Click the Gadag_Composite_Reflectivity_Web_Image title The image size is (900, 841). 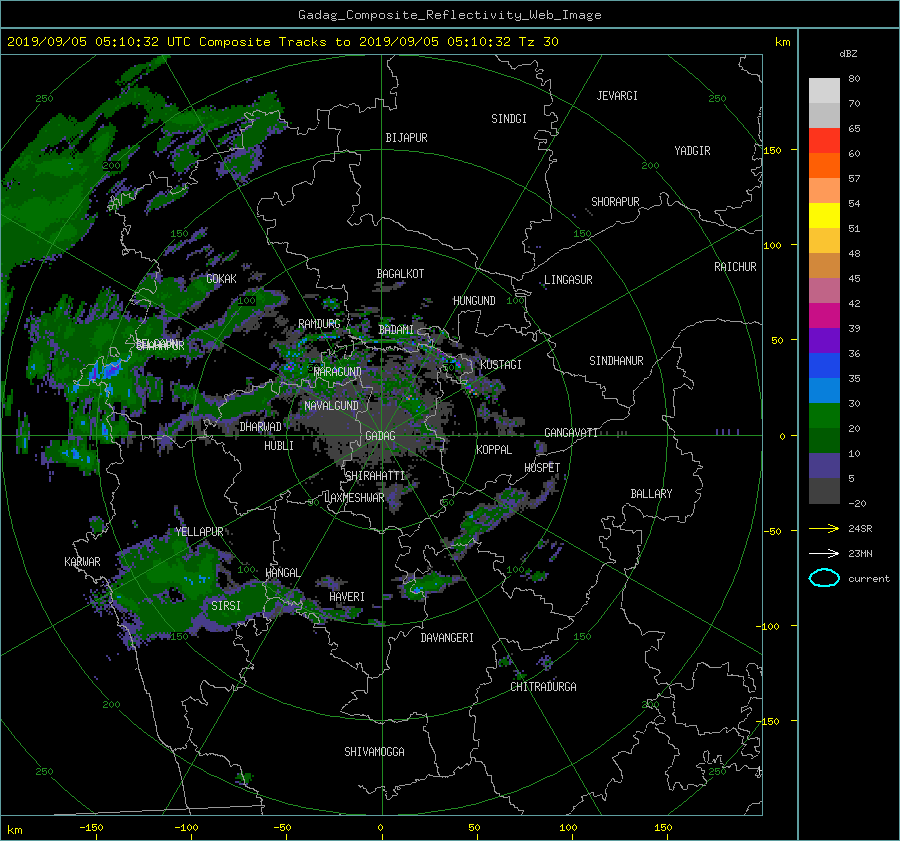coord(449,15)
